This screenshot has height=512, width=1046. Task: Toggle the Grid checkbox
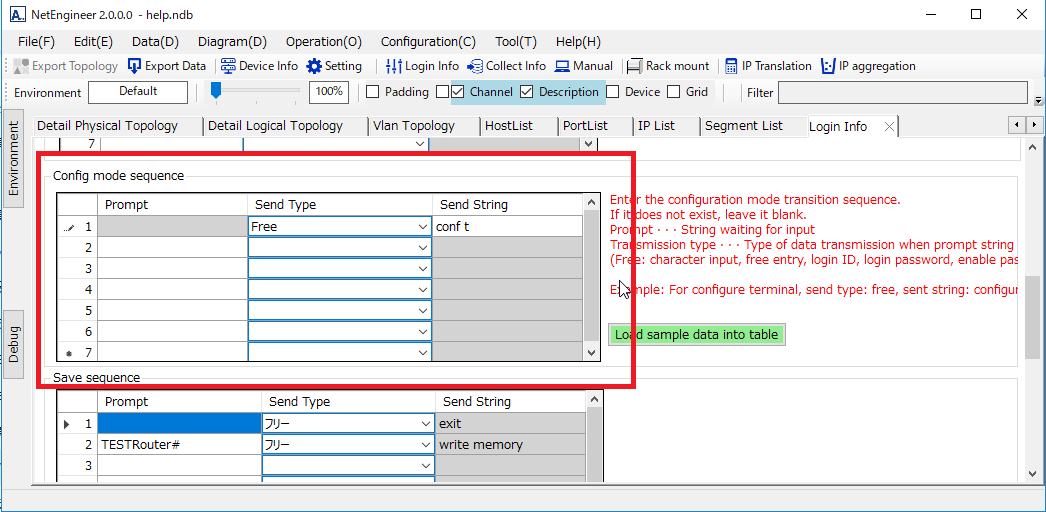click(x=675, y=92)
